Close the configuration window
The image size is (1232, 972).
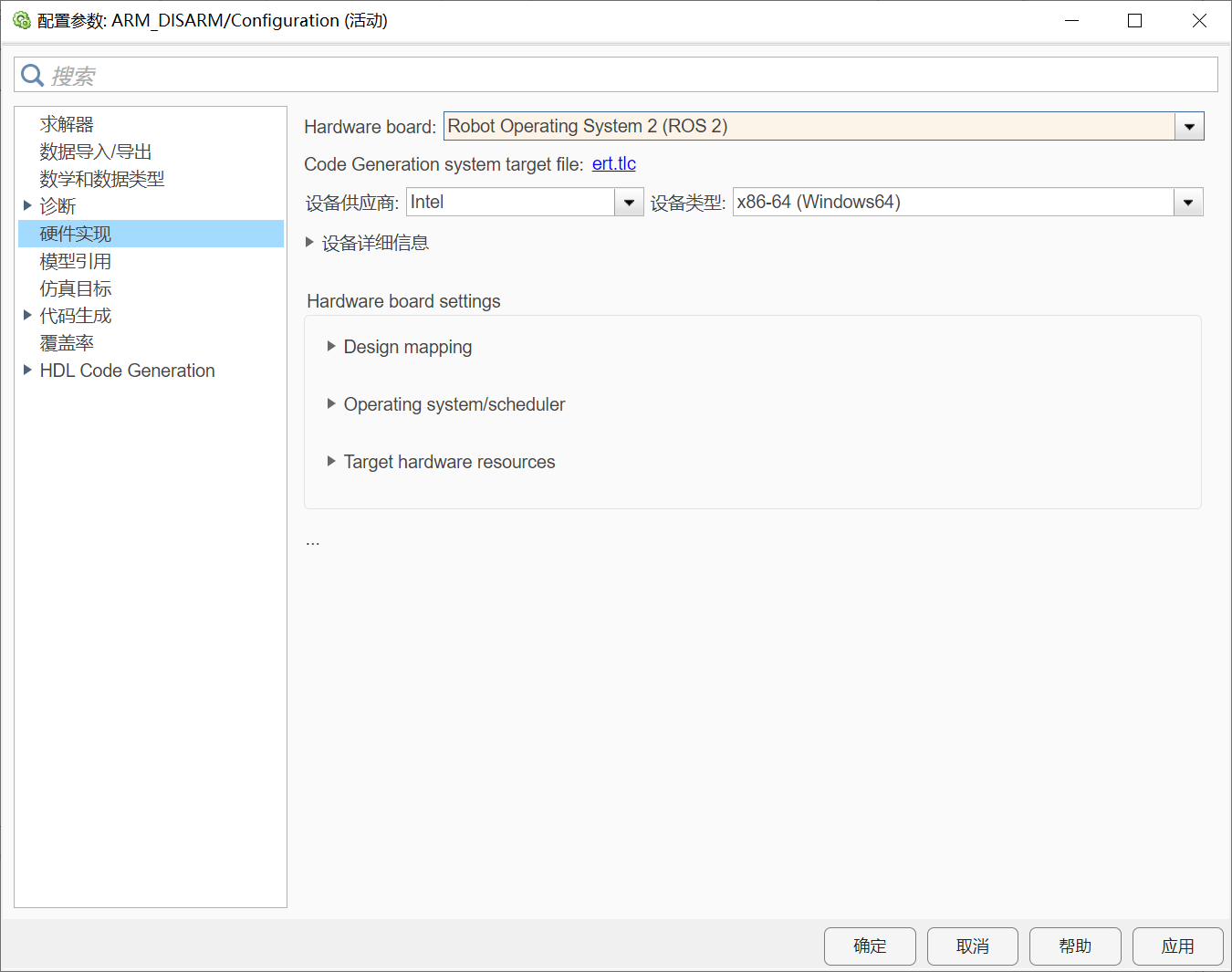pos(1199,20)
